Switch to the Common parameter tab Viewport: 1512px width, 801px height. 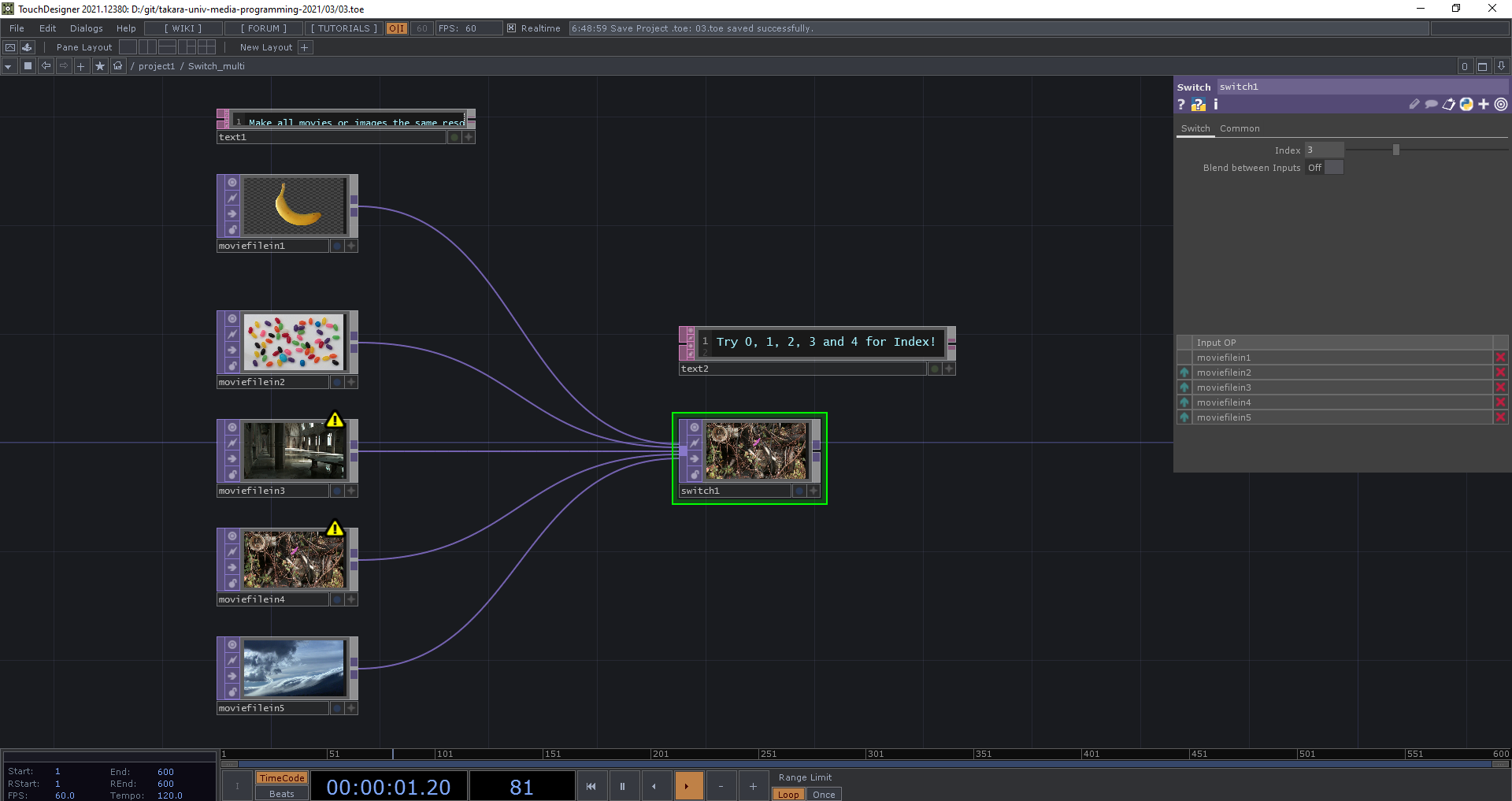1240,128
